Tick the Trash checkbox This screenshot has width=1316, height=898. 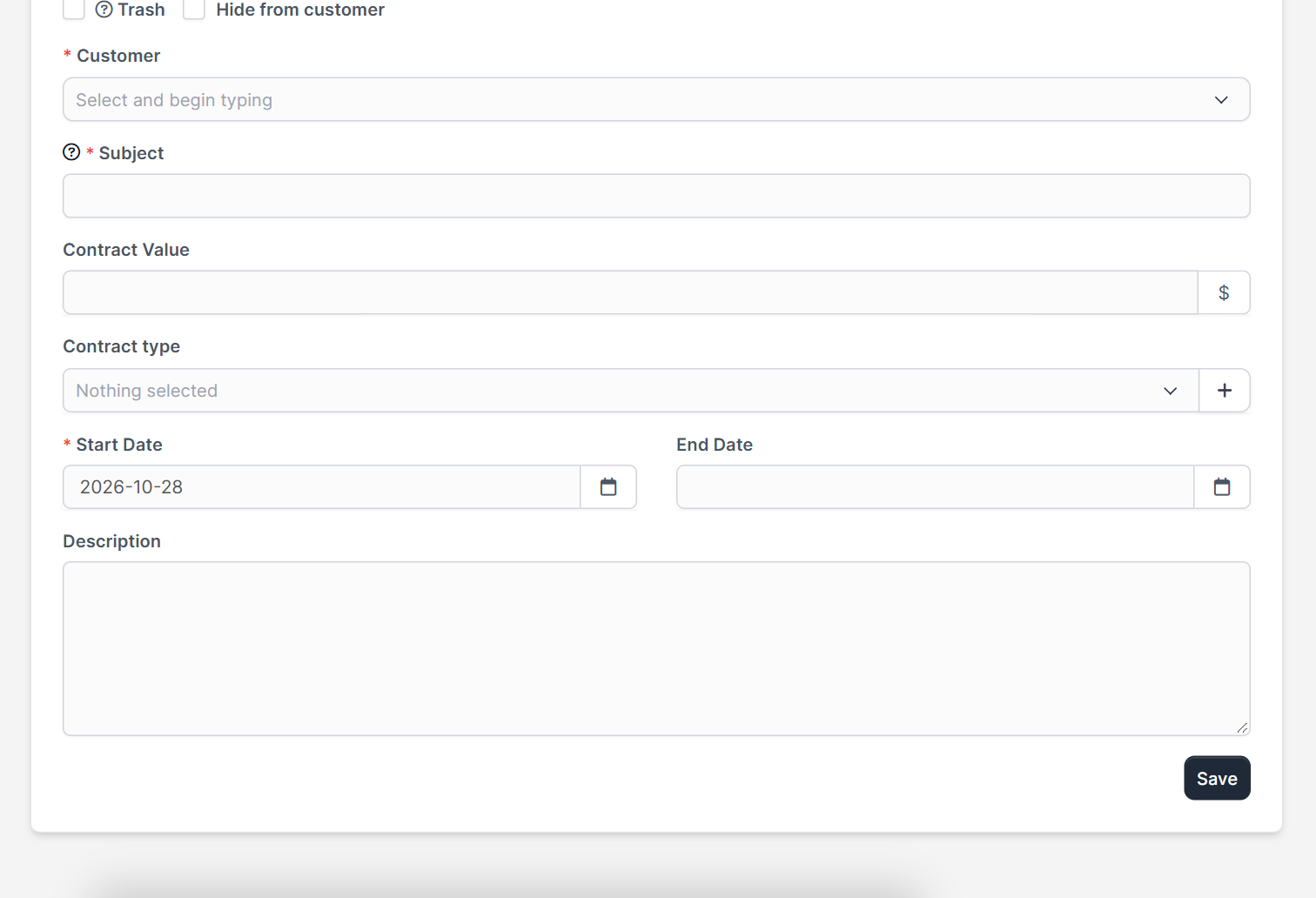tap(74, 9)
